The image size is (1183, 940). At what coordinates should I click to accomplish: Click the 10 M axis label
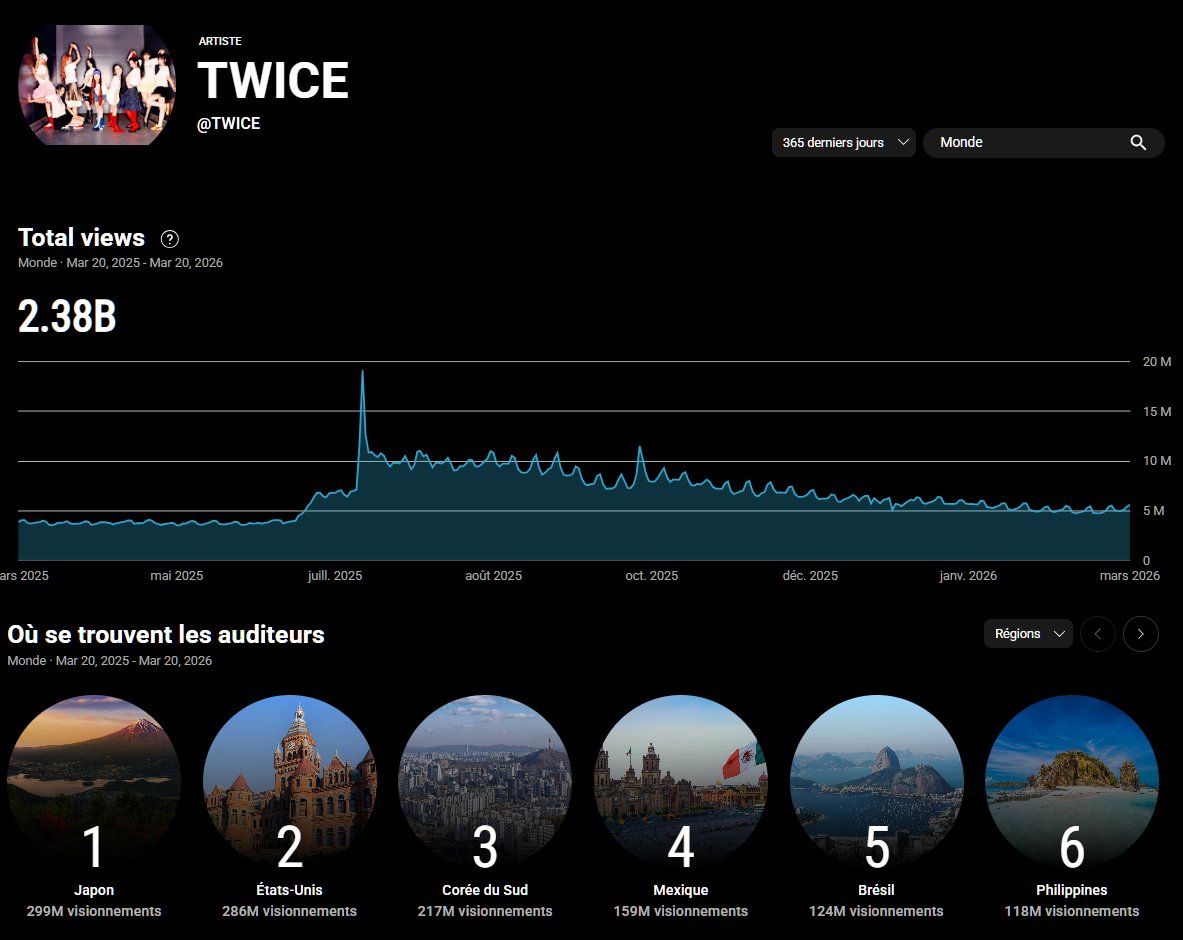tap(1157, 461)
